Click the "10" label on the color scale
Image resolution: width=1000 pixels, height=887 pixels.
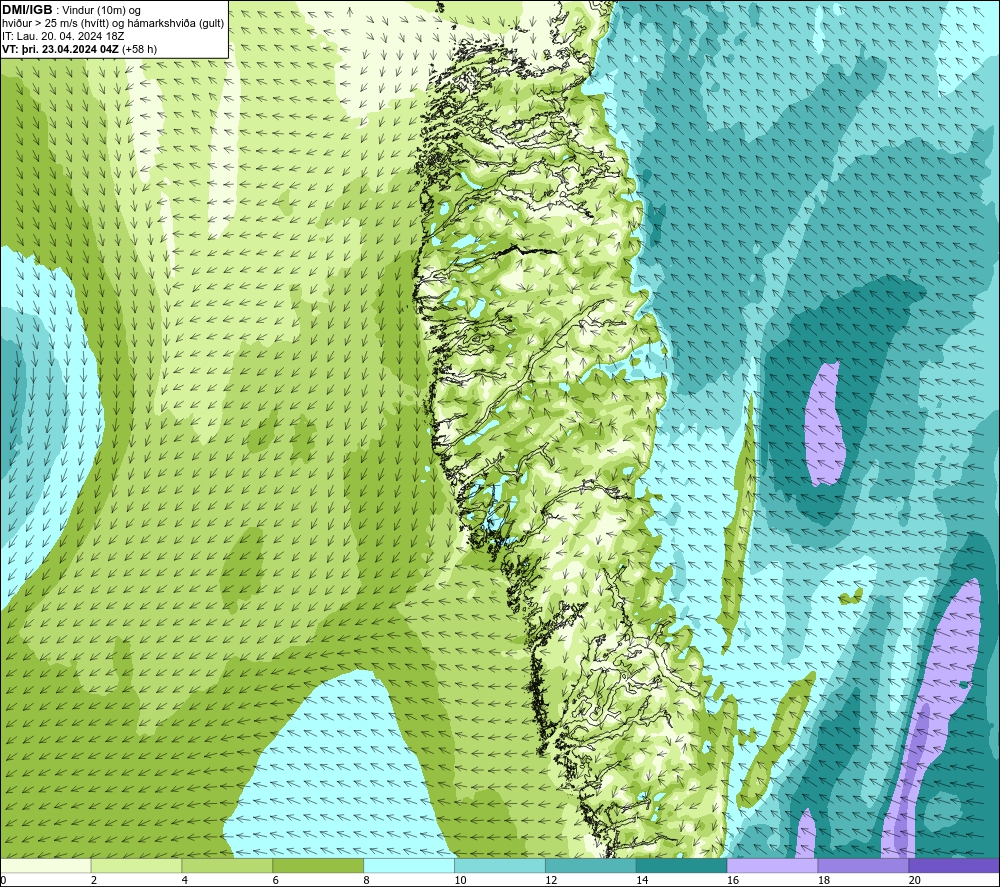coord(460,880)
